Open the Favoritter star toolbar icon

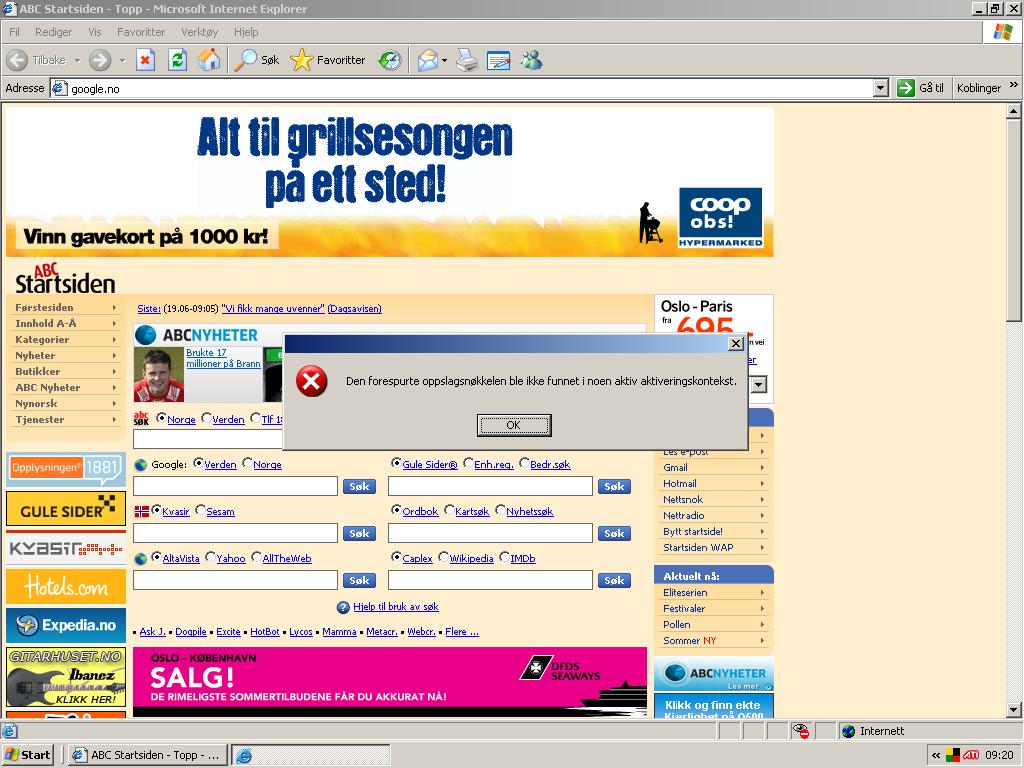(x=302, y=60)
